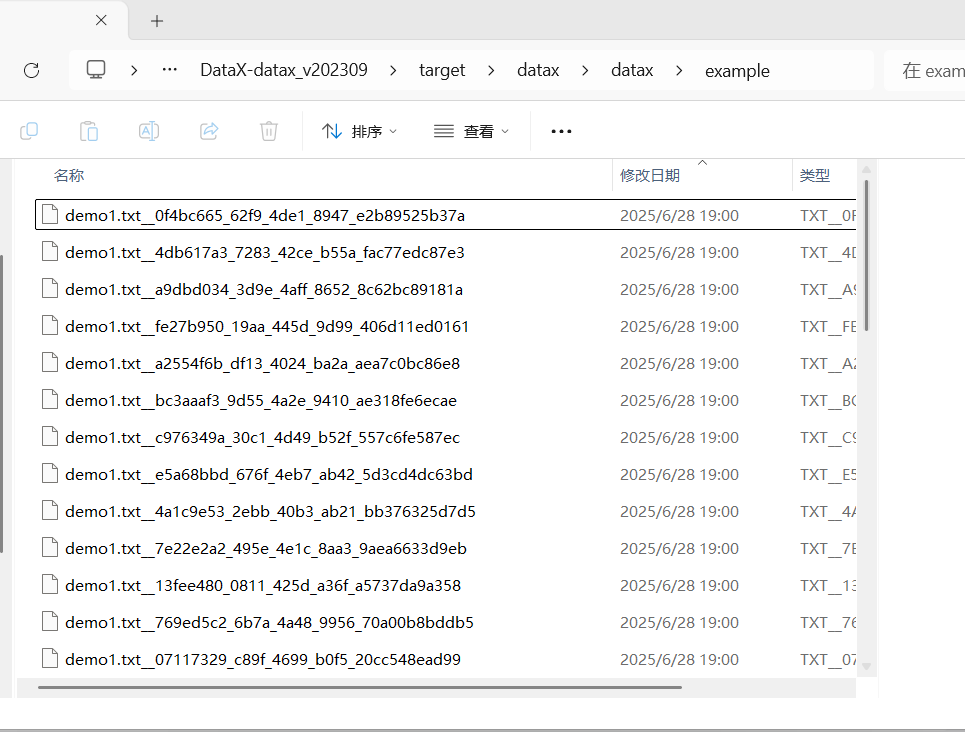This screenshot has width=965, height=732.
Task: Open the 排序 sort dropdown
Action: (359, 131)
